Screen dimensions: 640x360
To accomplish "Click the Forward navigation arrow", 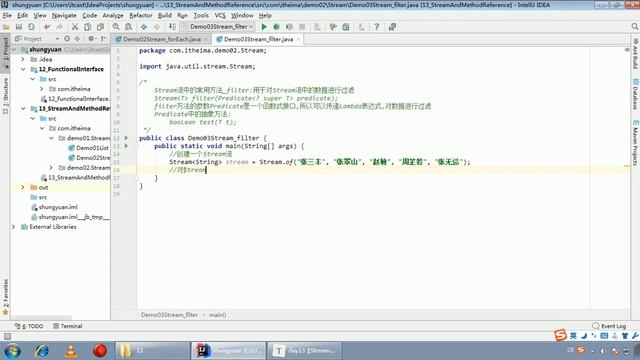I will [156, 27].
